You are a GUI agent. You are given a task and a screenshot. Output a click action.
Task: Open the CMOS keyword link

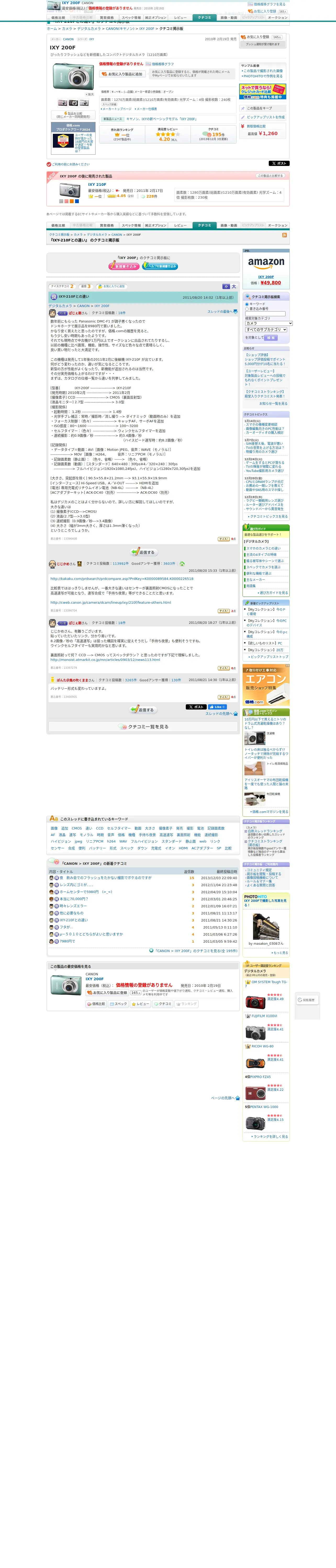click(x=77, y=828)
